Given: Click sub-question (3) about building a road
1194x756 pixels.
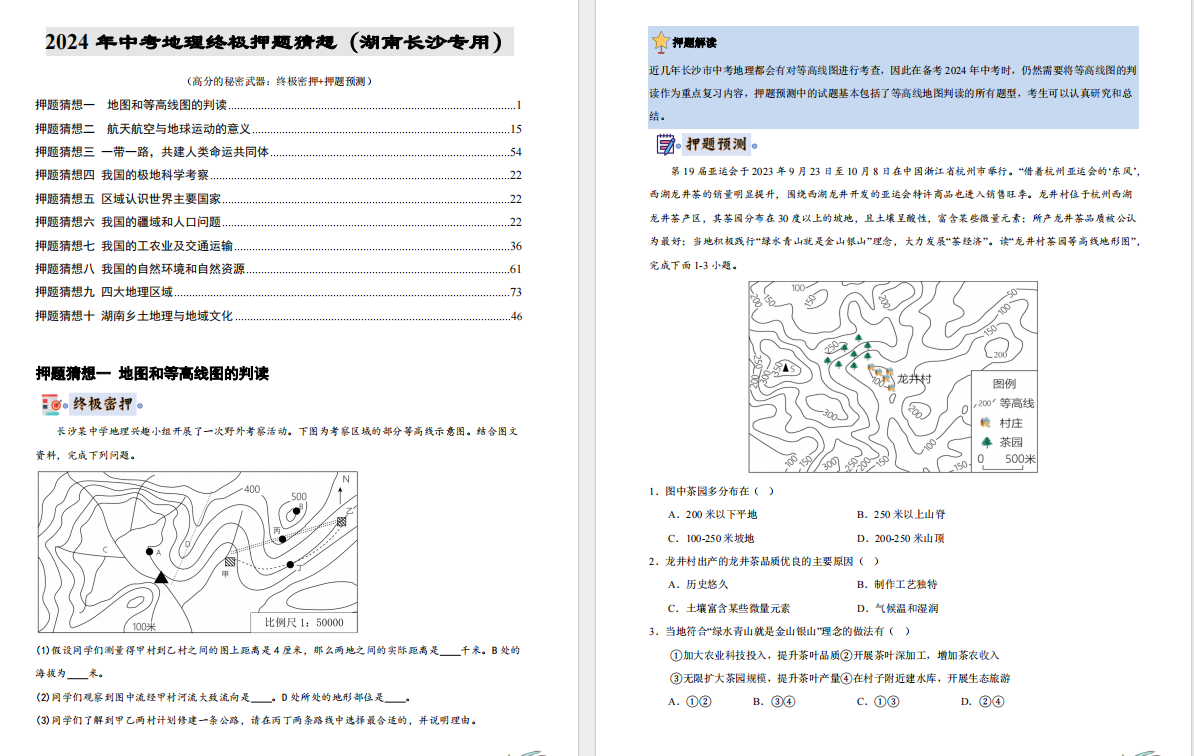Looking at the screenshot, I should (x=256, y=720).
